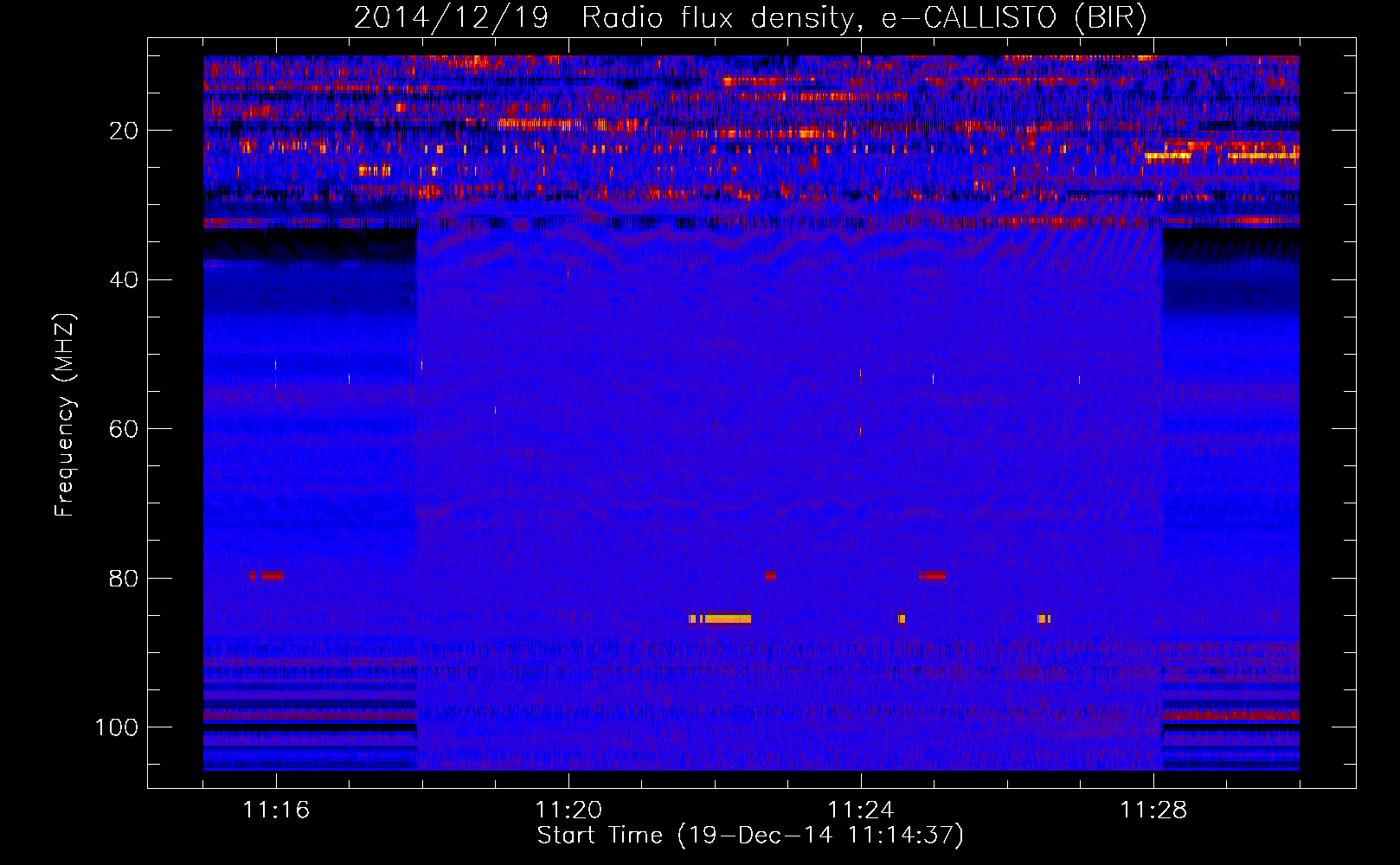Click the 40 MHz frequency tick label
1400x865 pixels.
[x=125, y=280]
